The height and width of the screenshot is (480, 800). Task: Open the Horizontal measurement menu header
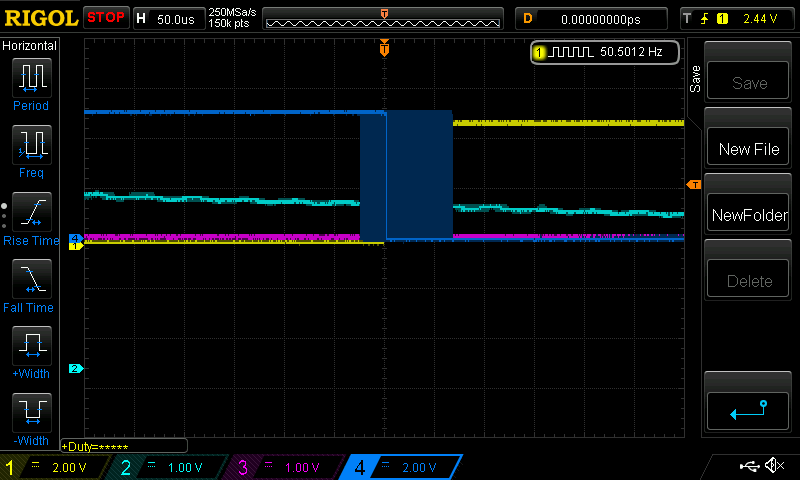click(x=31, y=46)
